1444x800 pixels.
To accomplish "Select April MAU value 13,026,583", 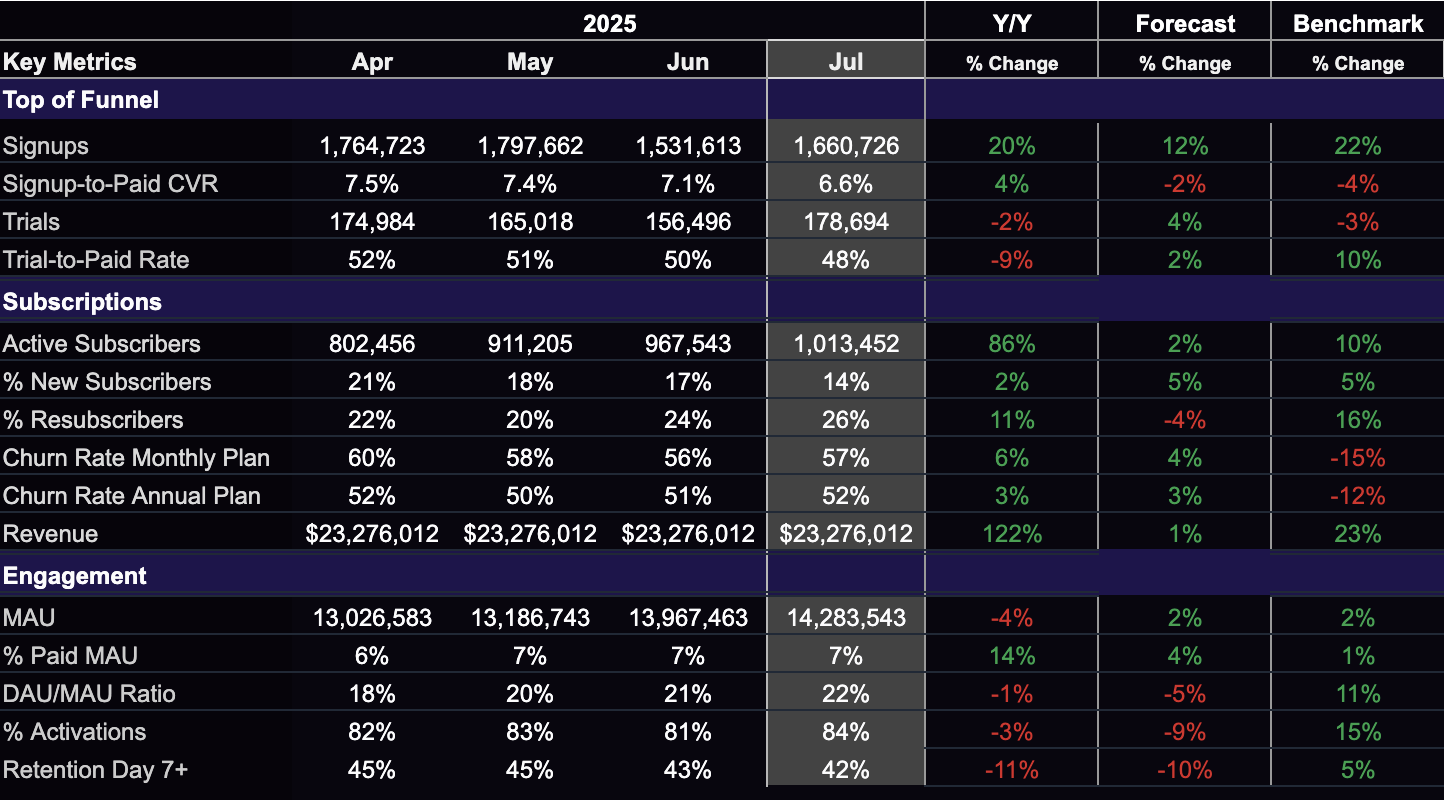I will click(372, 618).
